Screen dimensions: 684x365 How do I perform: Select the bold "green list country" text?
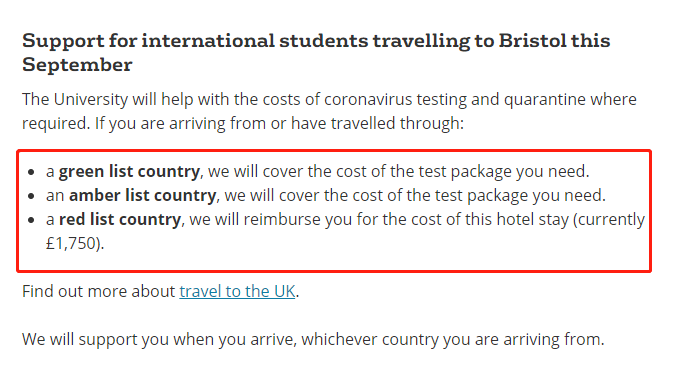point(129,171)
